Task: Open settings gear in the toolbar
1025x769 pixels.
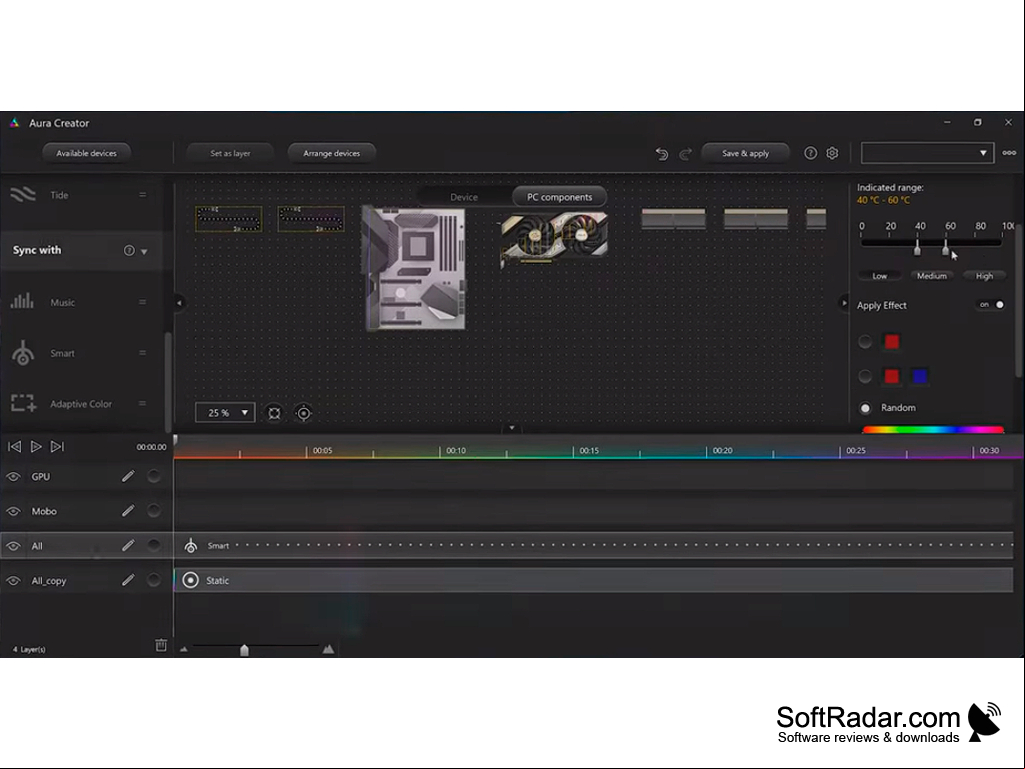Action: click(832, 153)
